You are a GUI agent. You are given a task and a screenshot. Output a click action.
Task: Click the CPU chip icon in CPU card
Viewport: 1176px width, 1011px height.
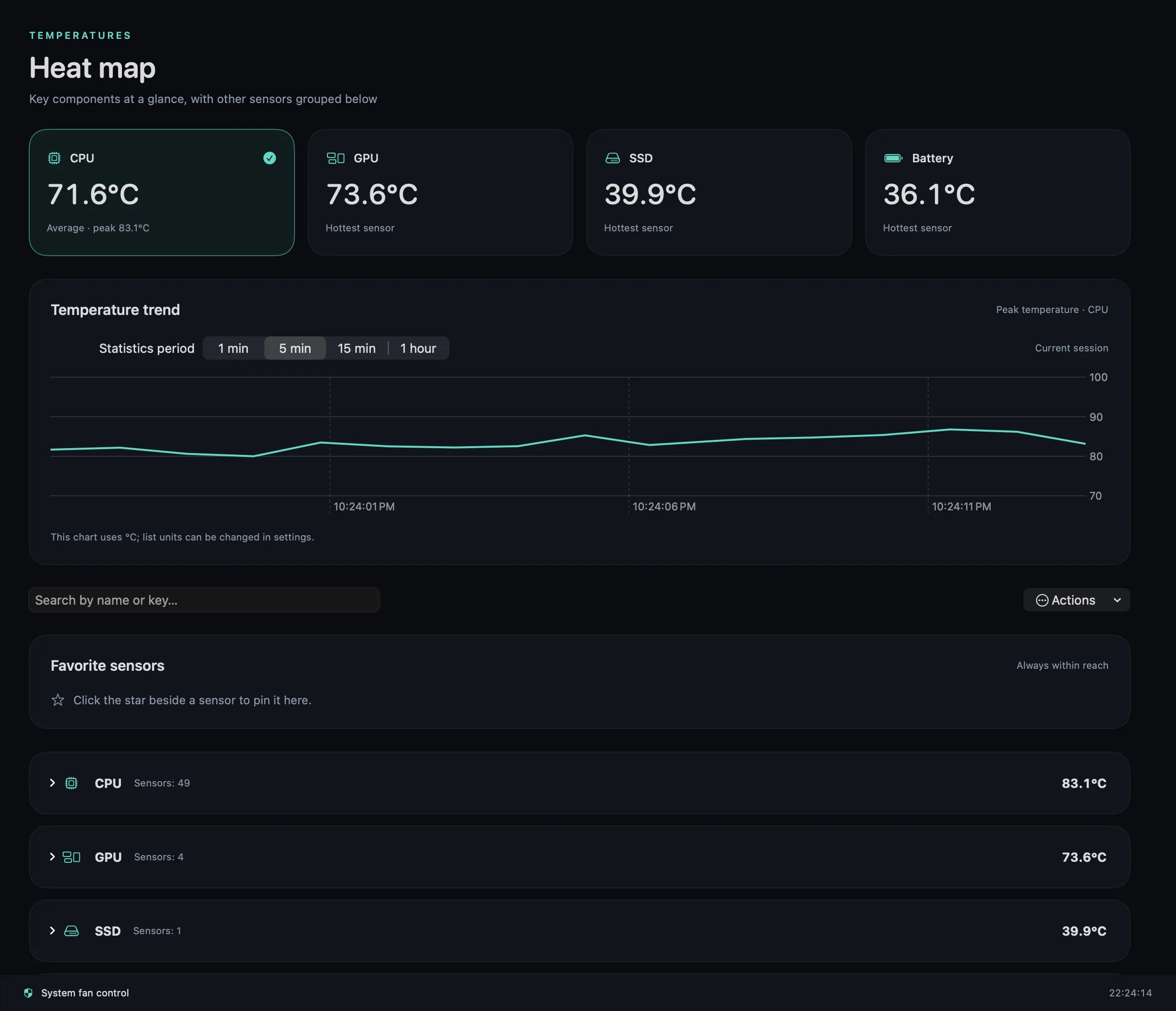(x=54, y=158)
